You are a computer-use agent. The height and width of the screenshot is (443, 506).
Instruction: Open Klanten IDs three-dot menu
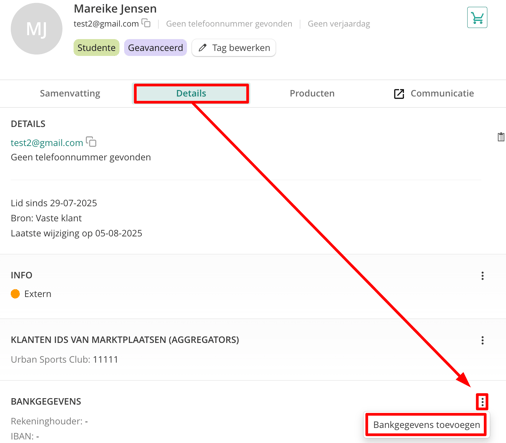(482, 340)
